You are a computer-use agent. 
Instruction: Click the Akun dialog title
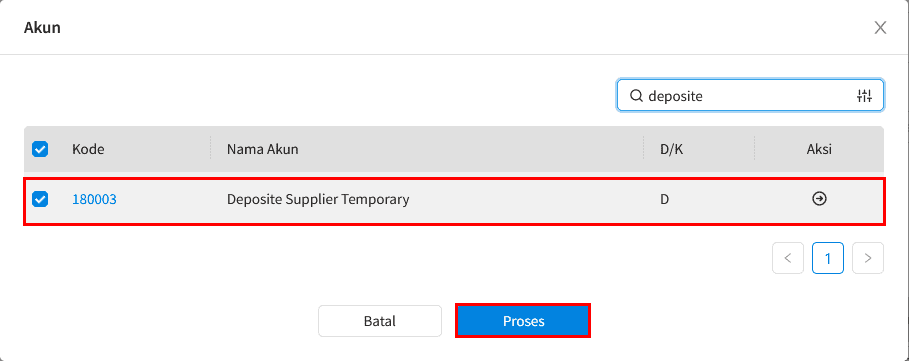42,27
